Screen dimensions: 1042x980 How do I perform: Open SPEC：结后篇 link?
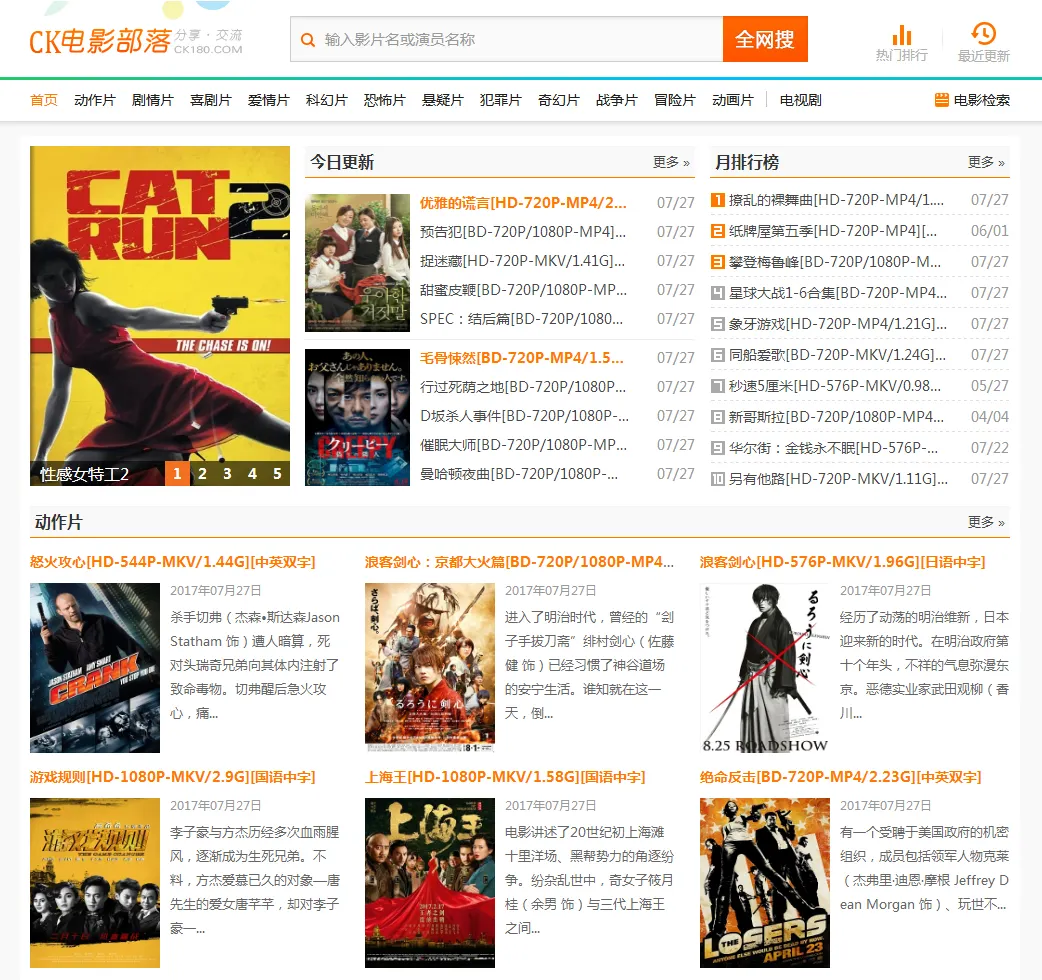(522, 319)
